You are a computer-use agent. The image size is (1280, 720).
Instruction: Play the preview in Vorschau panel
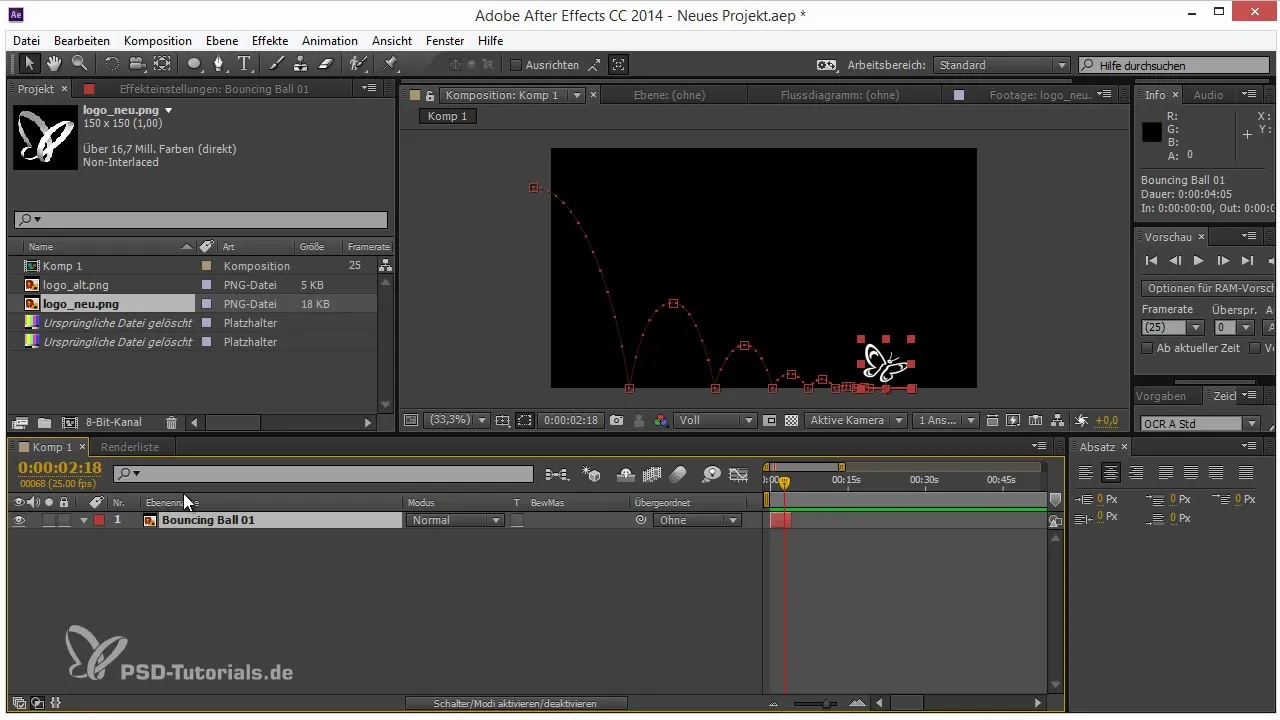[x=1198, y=261]
